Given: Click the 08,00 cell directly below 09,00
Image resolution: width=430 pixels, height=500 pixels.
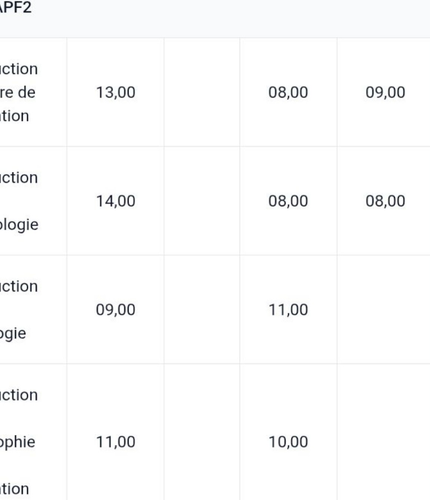Looking at the screenshot, I should 384,201.
